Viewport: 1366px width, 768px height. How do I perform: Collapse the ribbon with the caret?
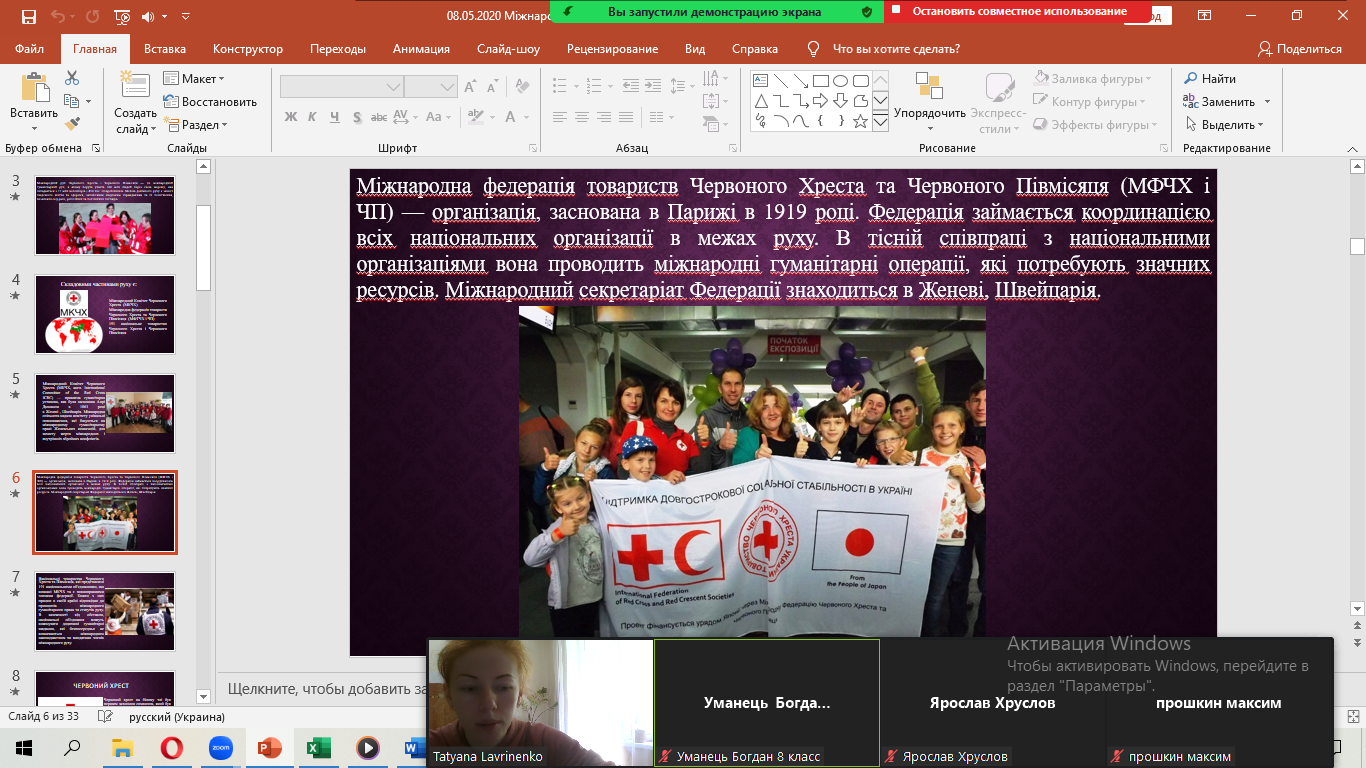[1355, 149]
